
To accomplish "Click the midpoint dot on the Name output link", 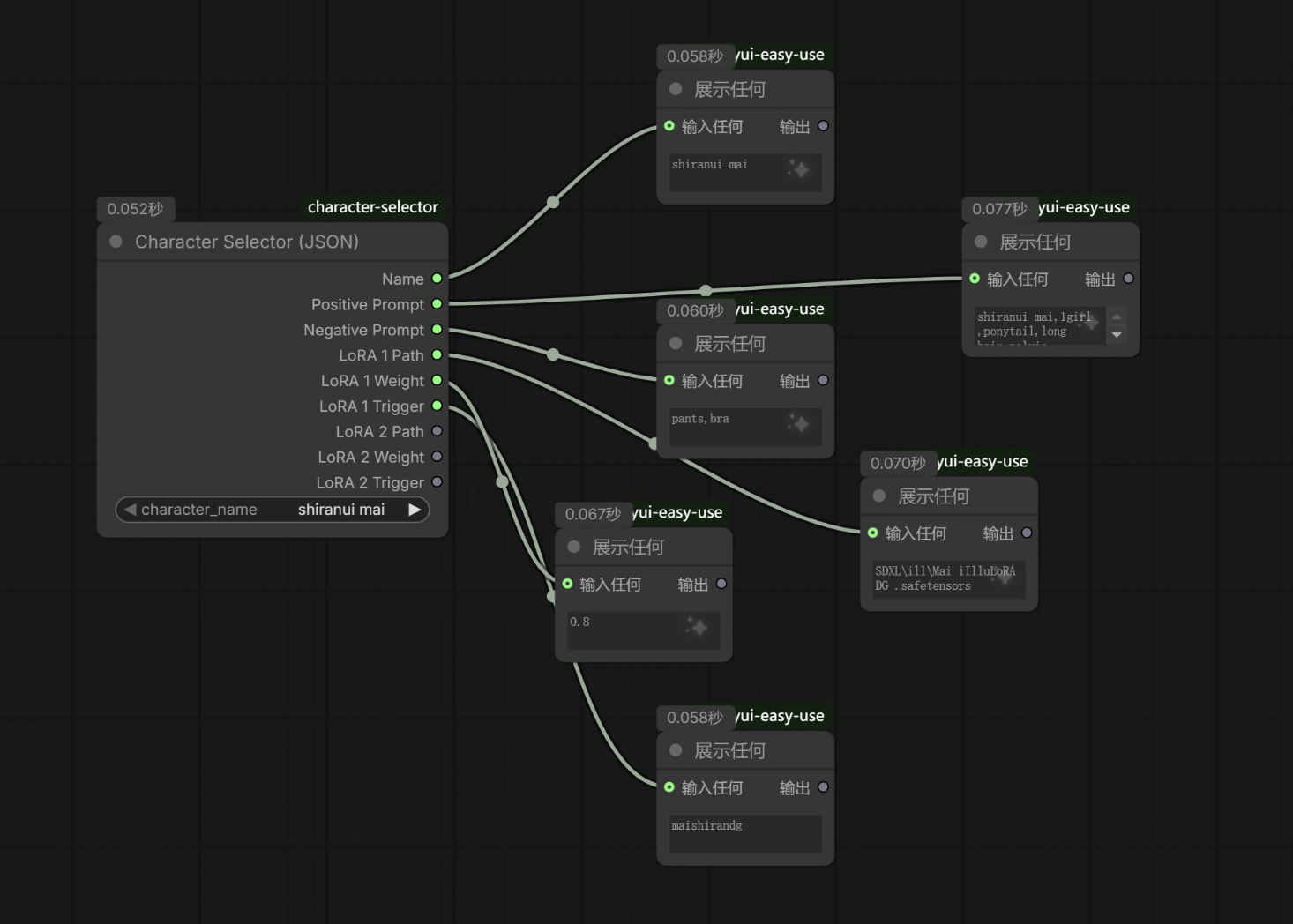I will [553, 202].
